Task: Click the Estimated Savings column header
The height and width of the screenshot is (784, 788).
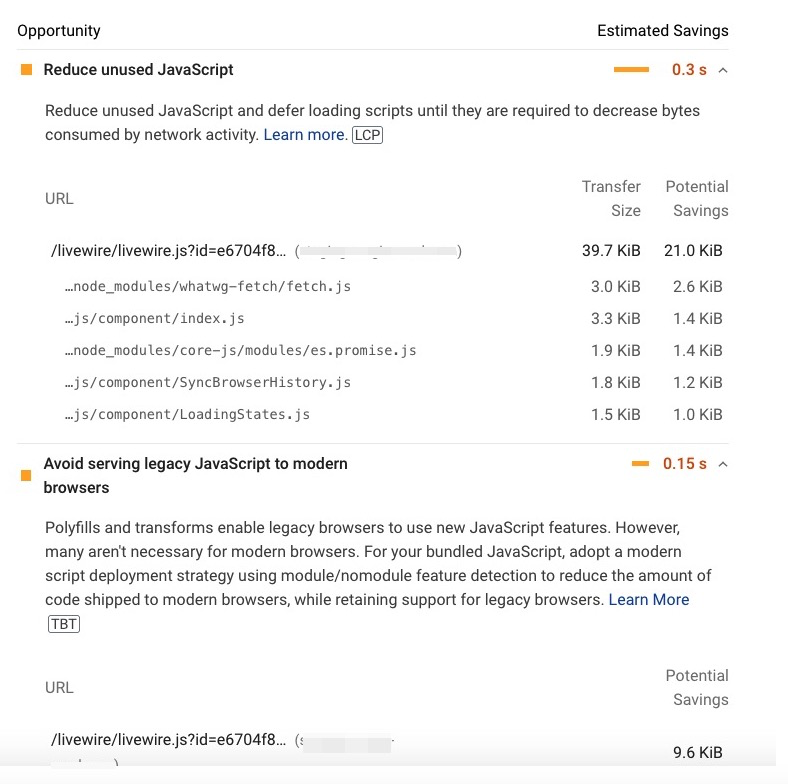Action: pos(663,31)
